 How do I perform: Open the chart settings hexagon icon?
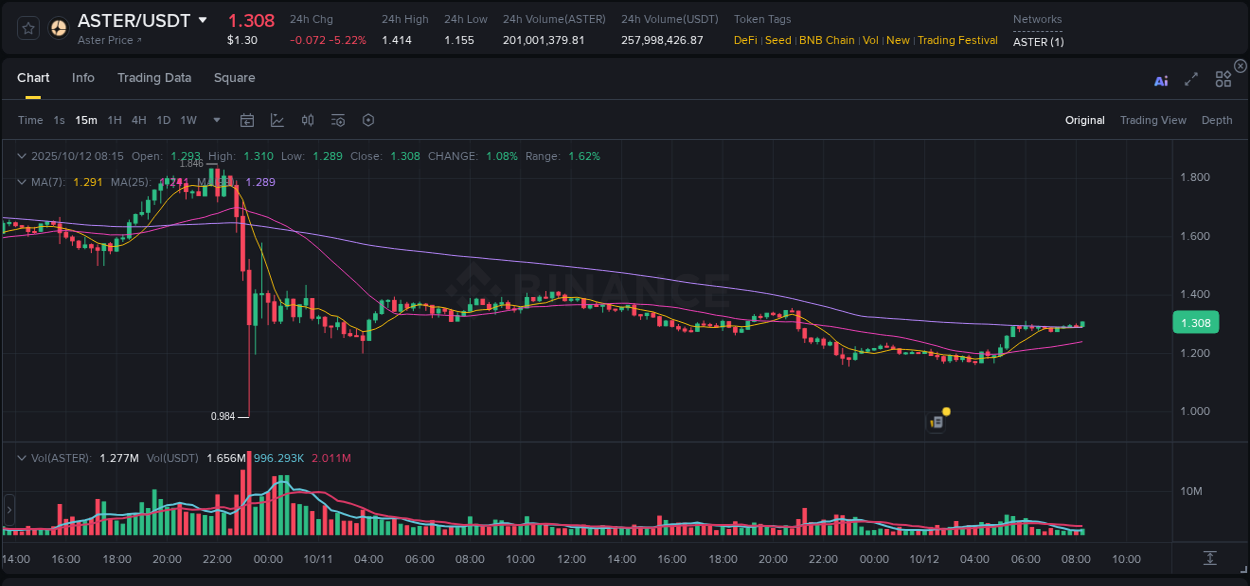[368, 119]
